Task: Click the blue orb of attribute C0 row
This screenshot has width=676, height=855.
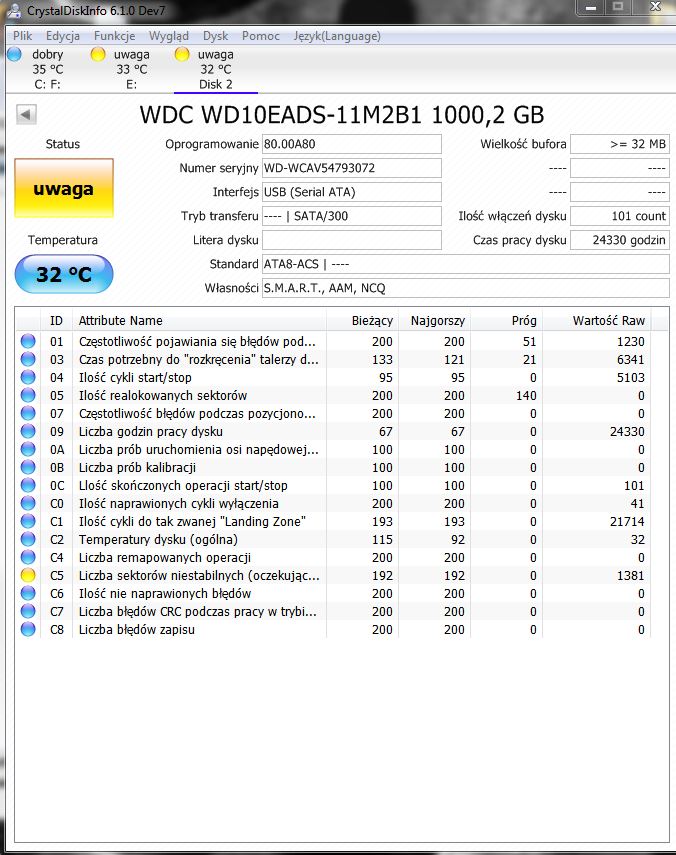Action: 28,503
